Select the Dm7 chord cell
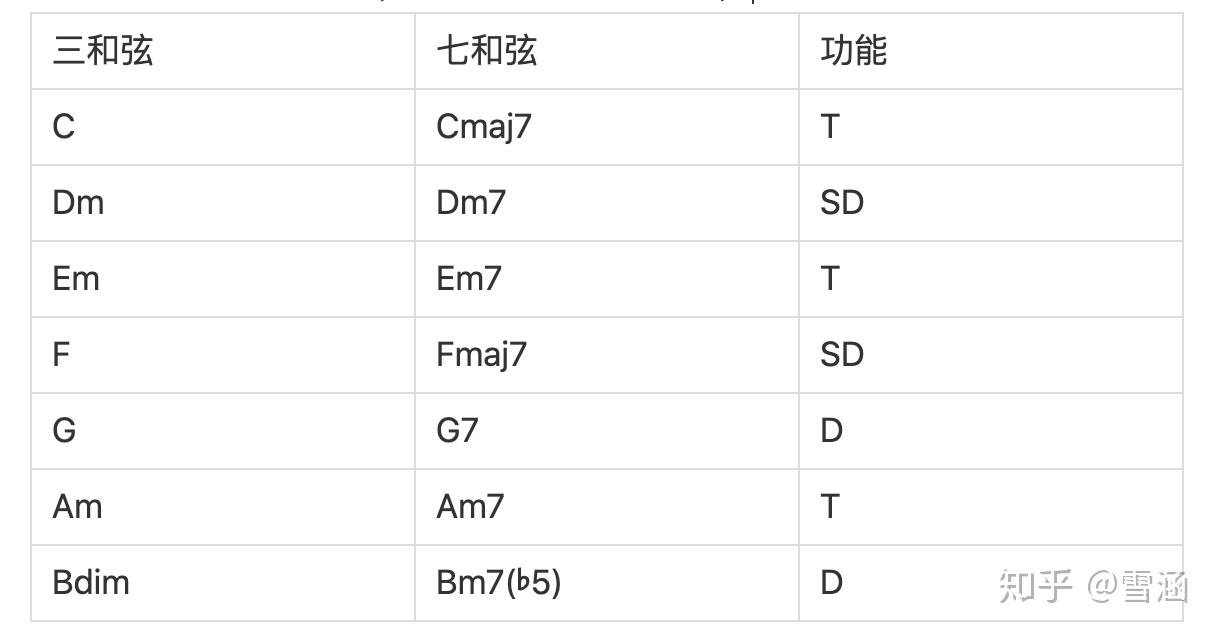This screenshot has height=636, width=1220. click(471, 203)
